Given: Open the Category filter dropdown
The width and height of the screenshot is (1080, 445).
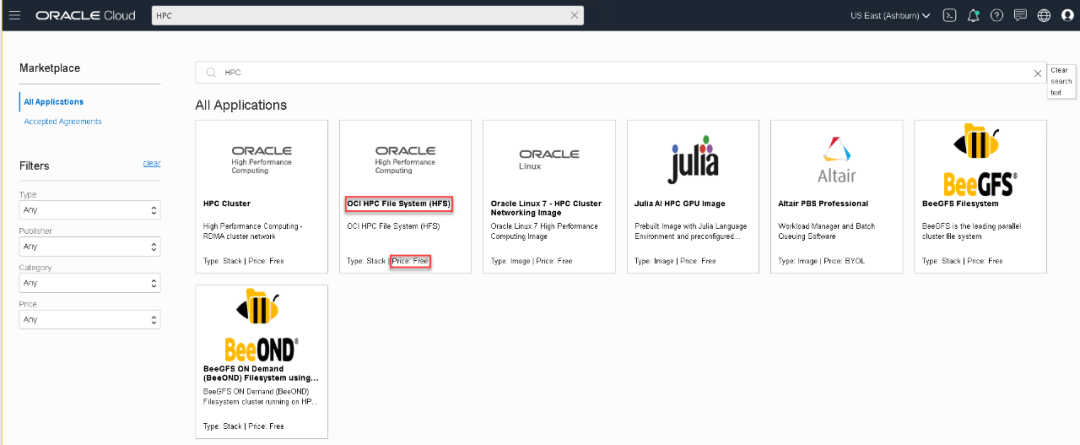Looking at the screenshot, I should (x=90, y=282).
